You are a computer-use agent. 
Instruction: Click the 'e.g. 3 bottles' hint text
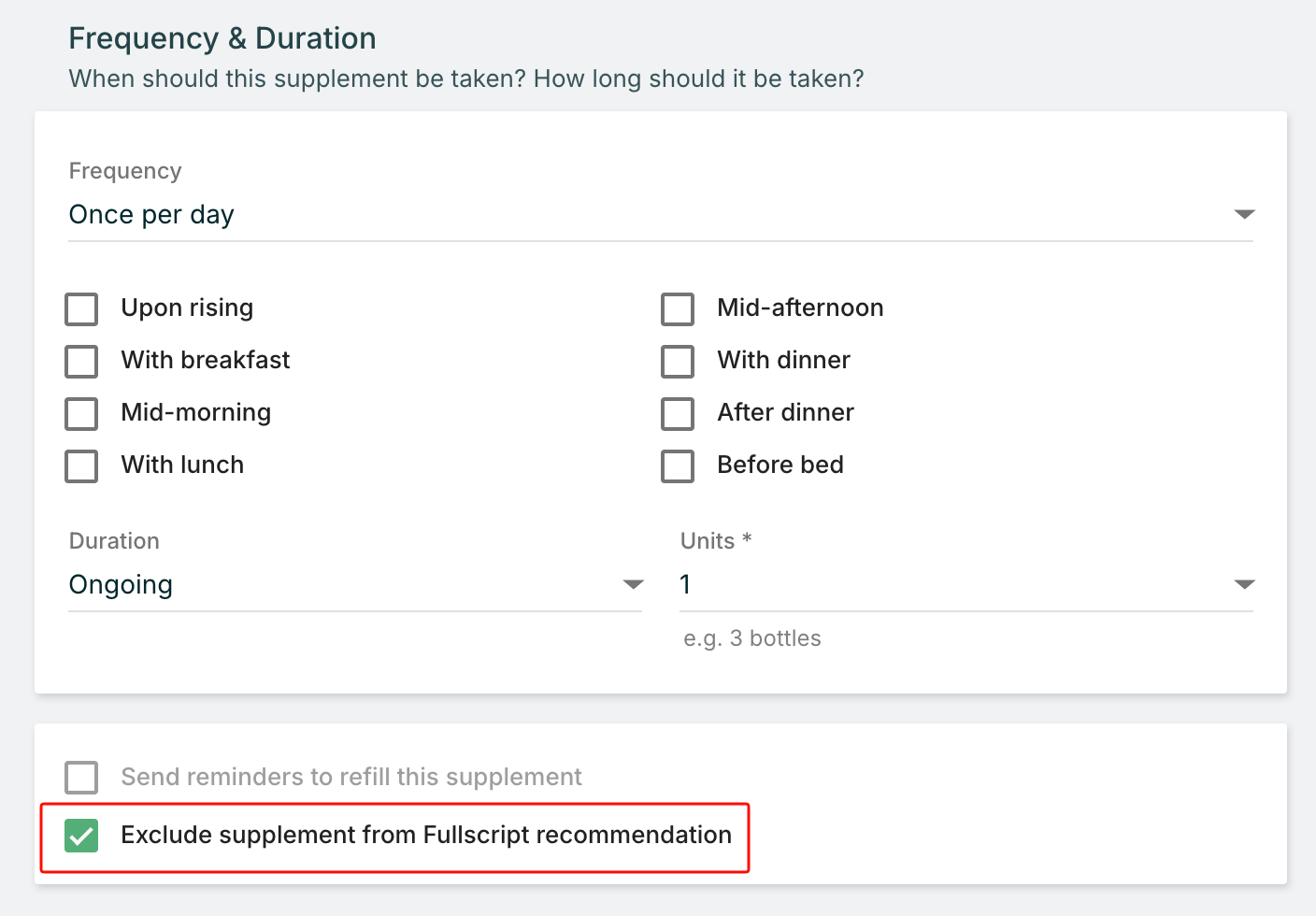tap(751, 638)
